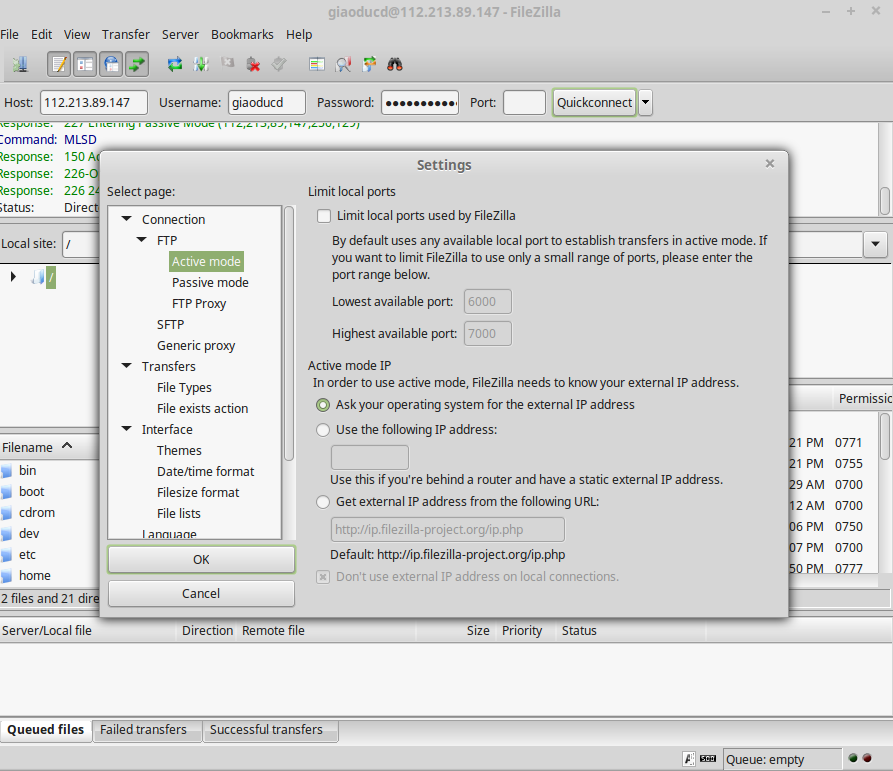The height and width of the screenshot is (771, 893).
Task: Open the Transfer menu
Action: click(126, 35)
